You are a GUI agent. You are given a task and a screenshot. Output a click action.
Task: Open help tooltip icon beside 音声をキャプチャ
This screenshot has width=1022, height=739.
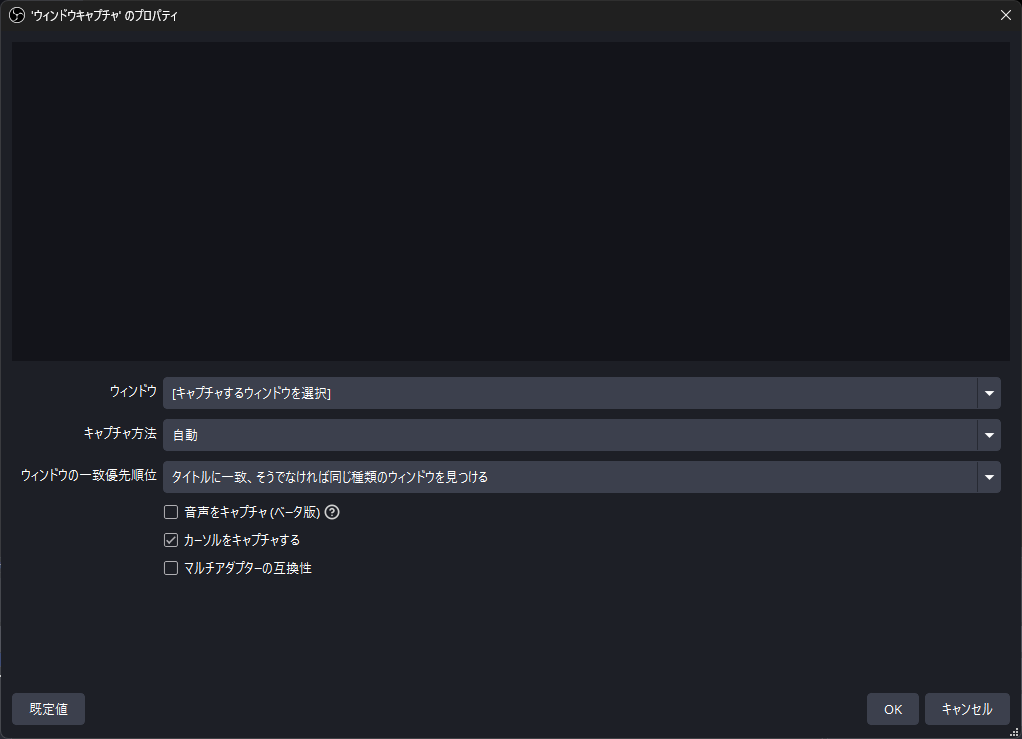(x=332, y=512)
